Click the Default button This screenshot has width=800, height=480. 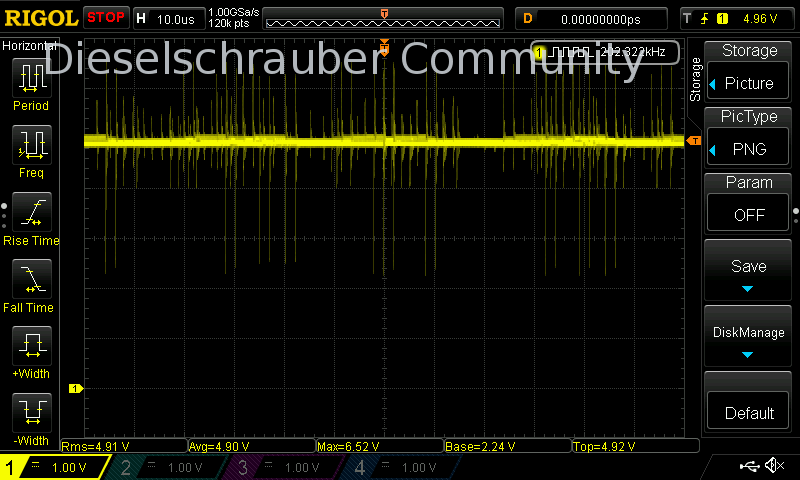(748, 412)
